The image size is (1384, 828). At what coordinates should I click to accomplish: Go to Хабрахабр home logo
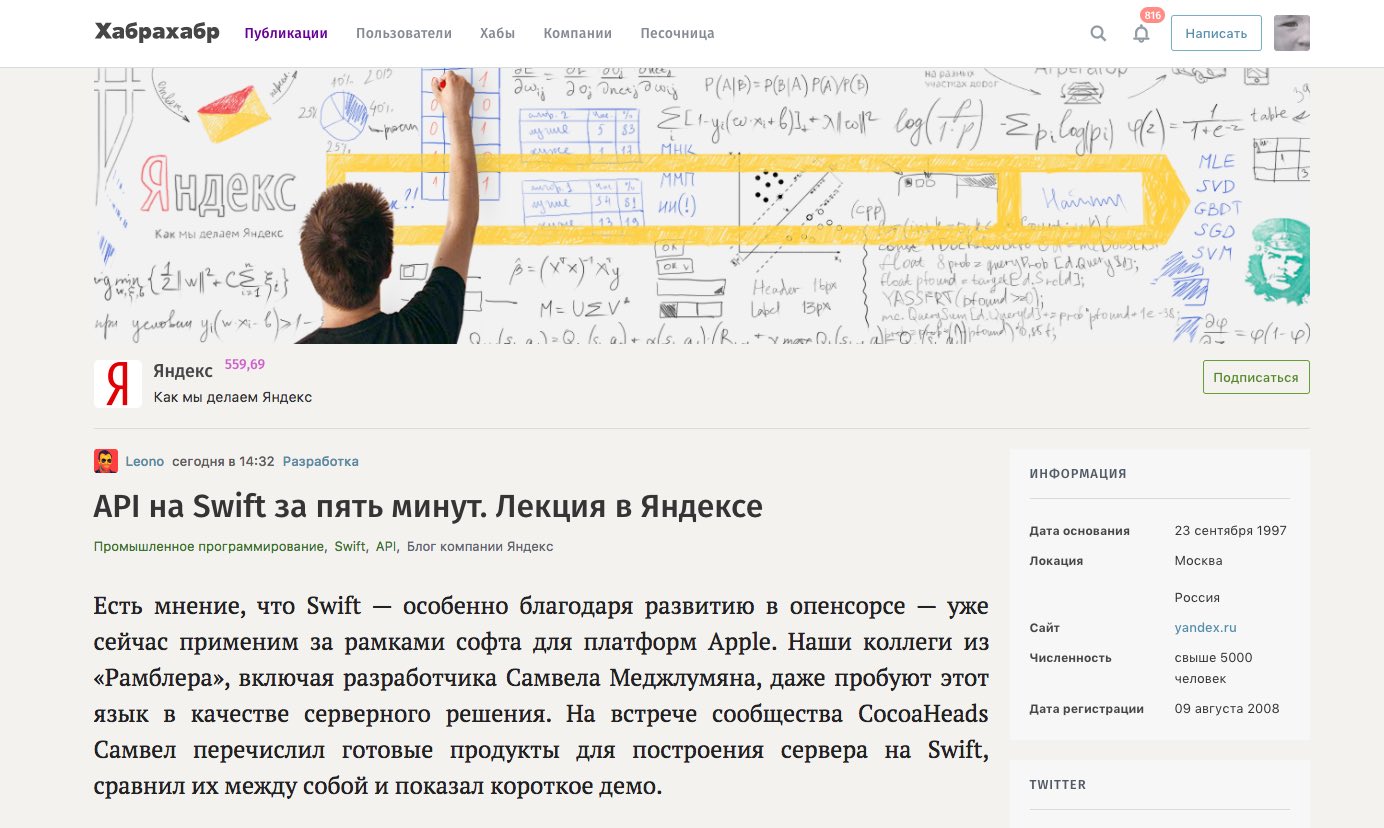coord(157,32)
